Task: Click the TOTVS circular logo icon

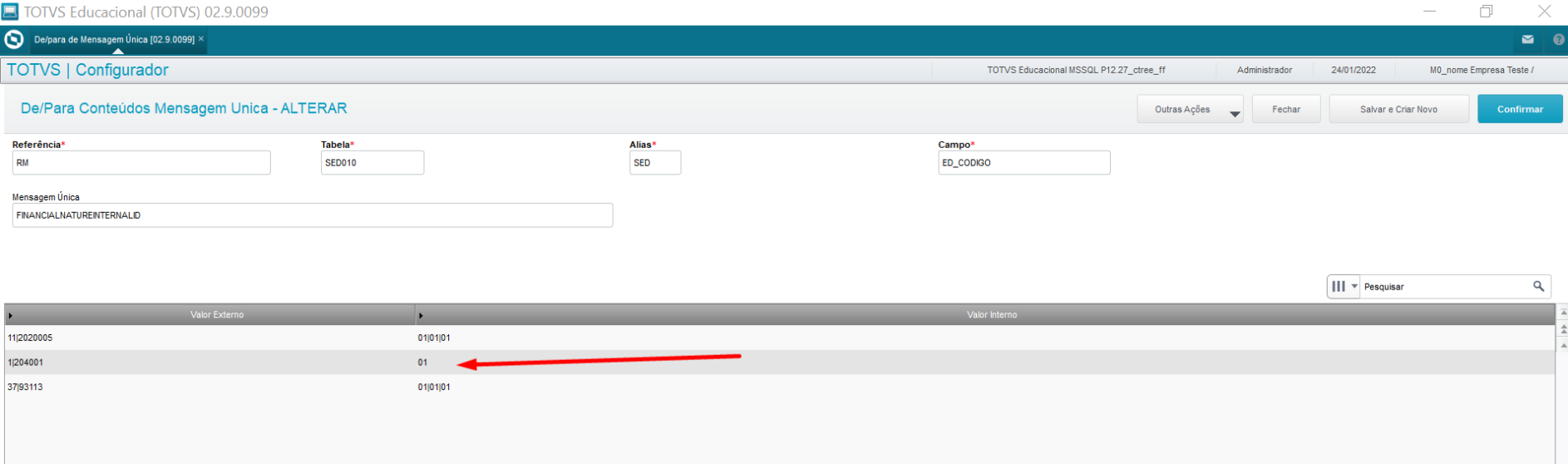Action: tap(14, 39)
